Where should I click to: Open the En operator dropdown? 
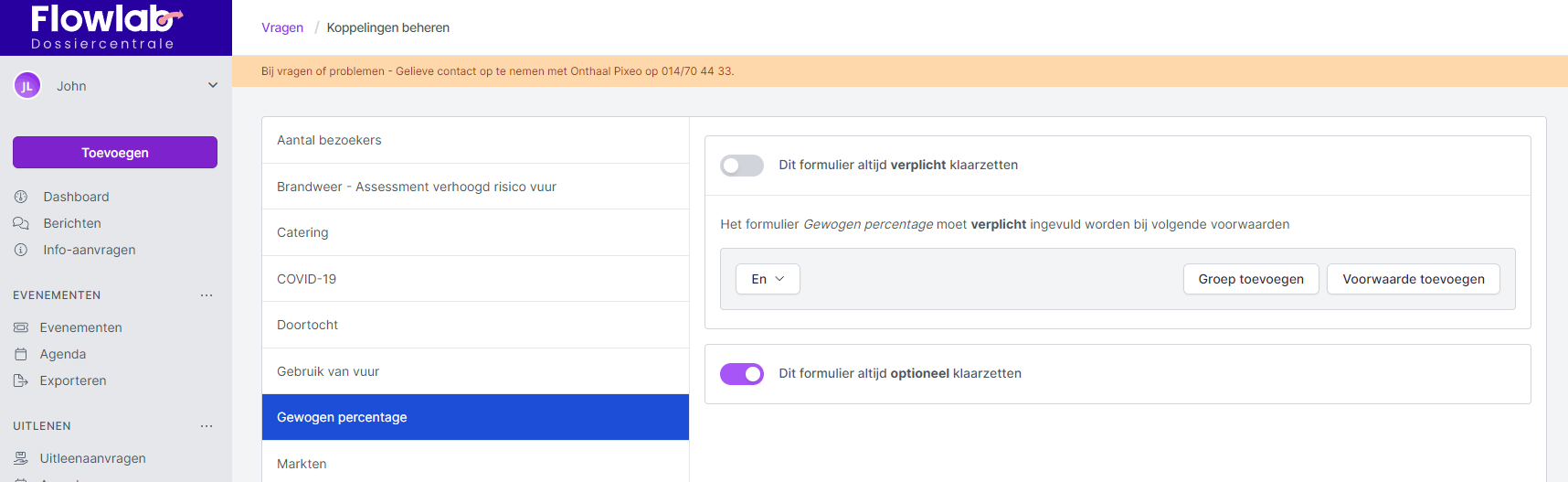(768, 279)
